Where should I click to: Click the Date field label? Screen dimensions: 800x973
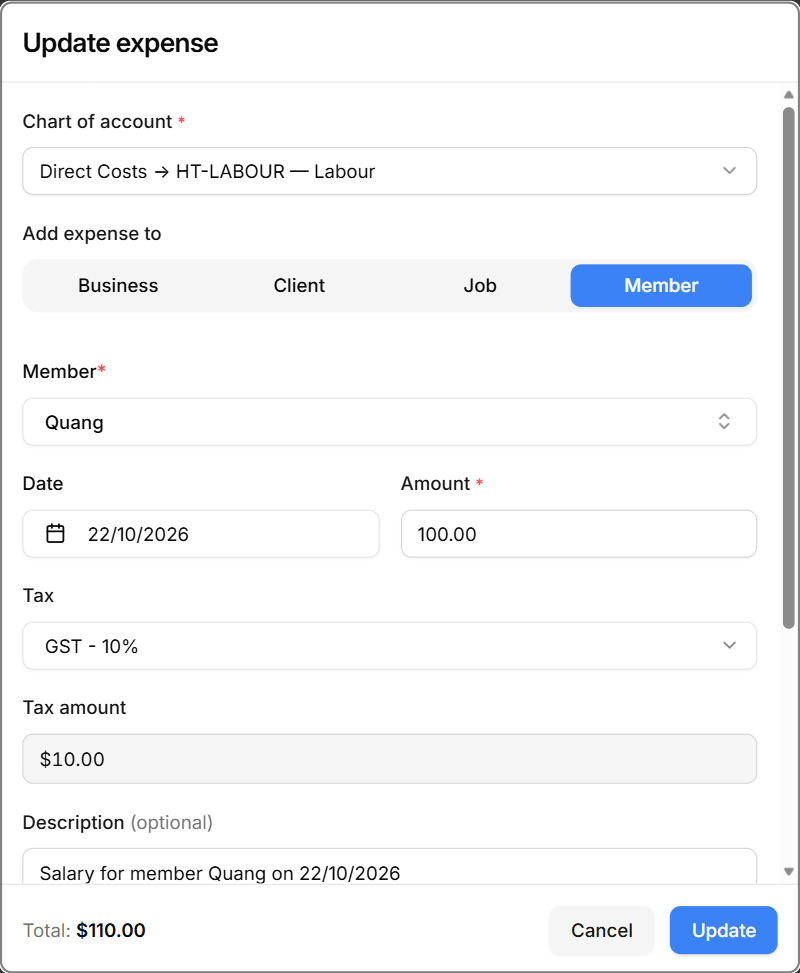tap(43, 483)
